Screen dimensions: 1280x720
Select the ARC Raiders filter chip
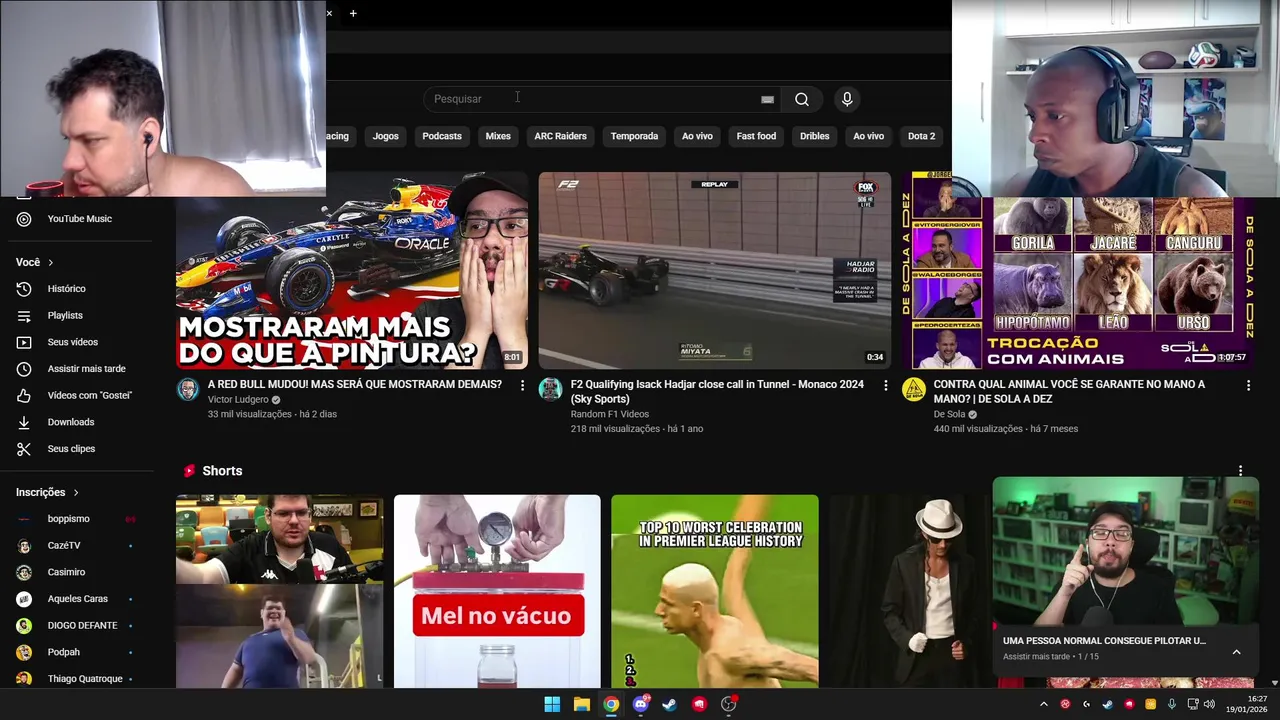(x=560, y=136)
